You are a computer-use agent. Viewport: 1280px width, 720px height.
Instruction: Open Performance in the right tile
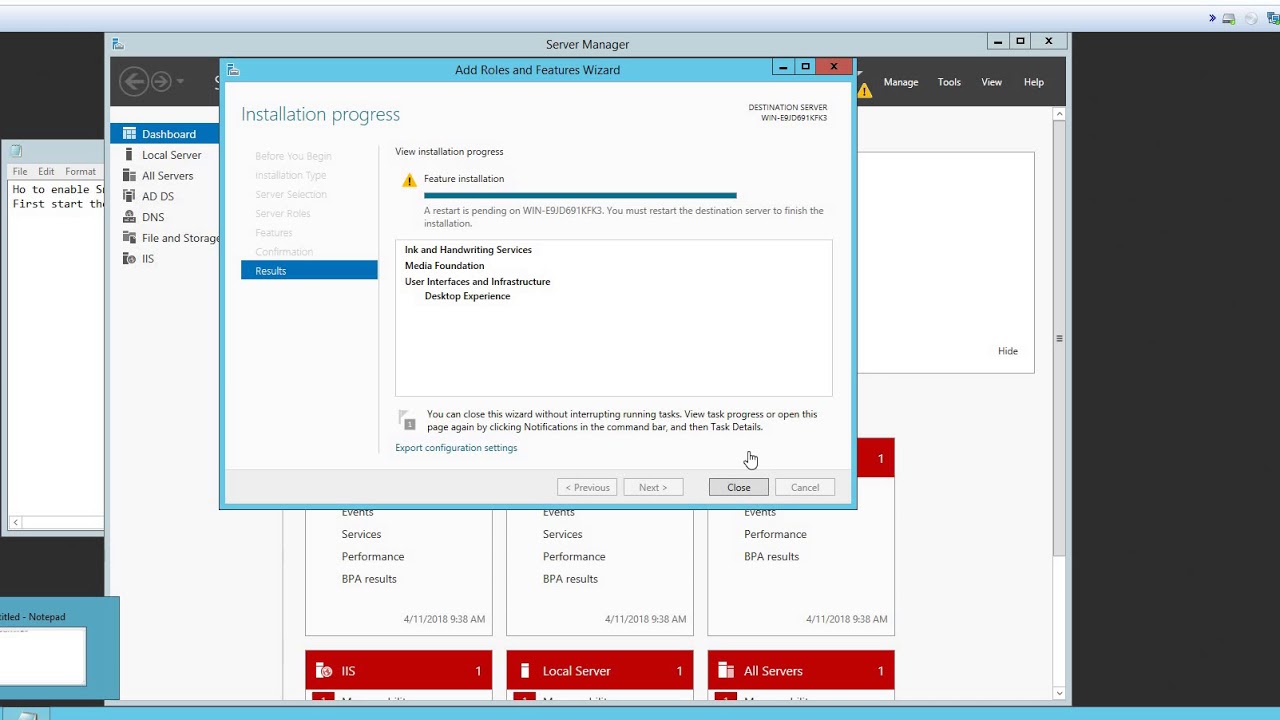pyautogui.click(x=775, y=534)
